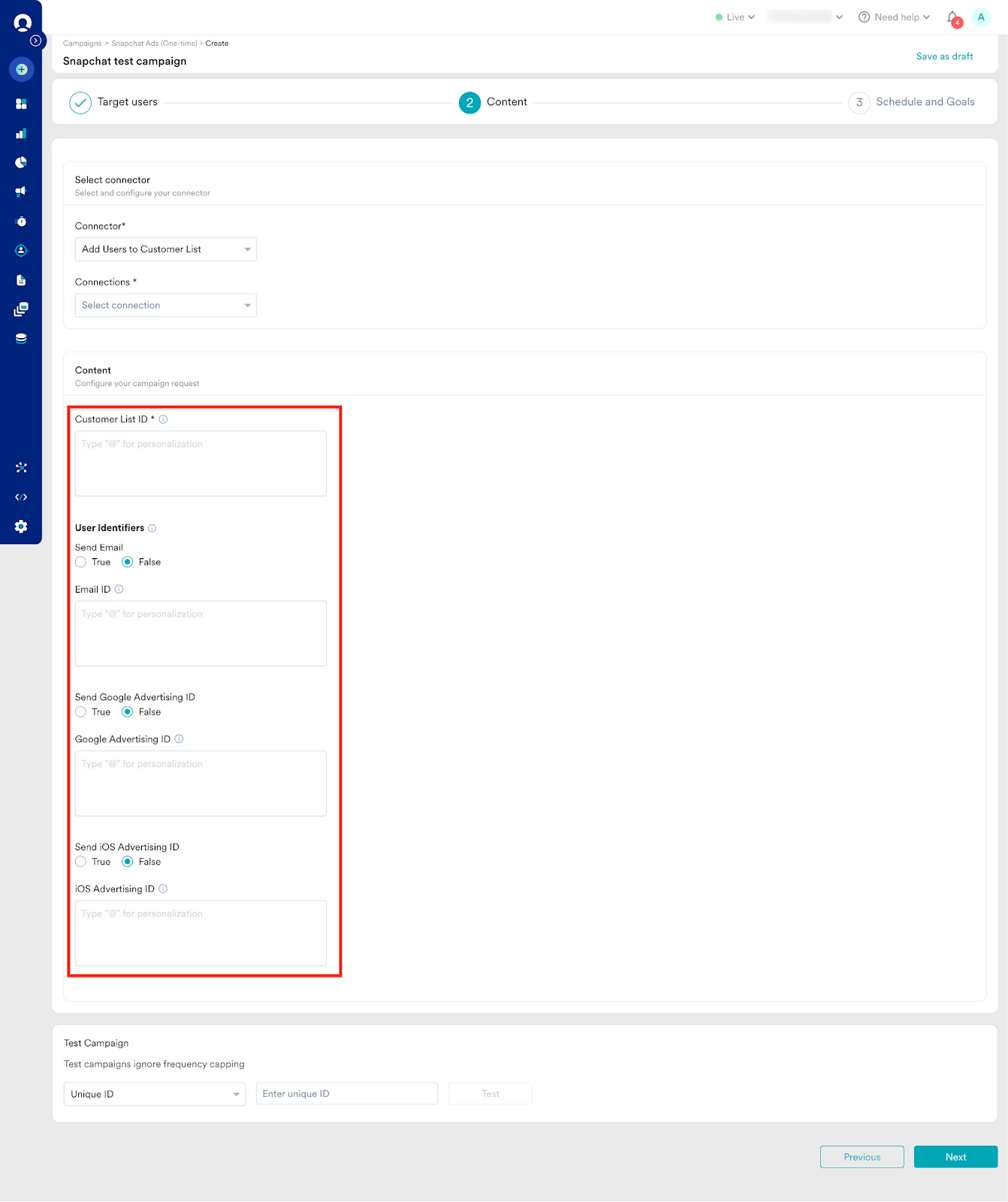Open the Live environment dropdown
This screenshot has width=1008, height=1202.
[735, 17]
